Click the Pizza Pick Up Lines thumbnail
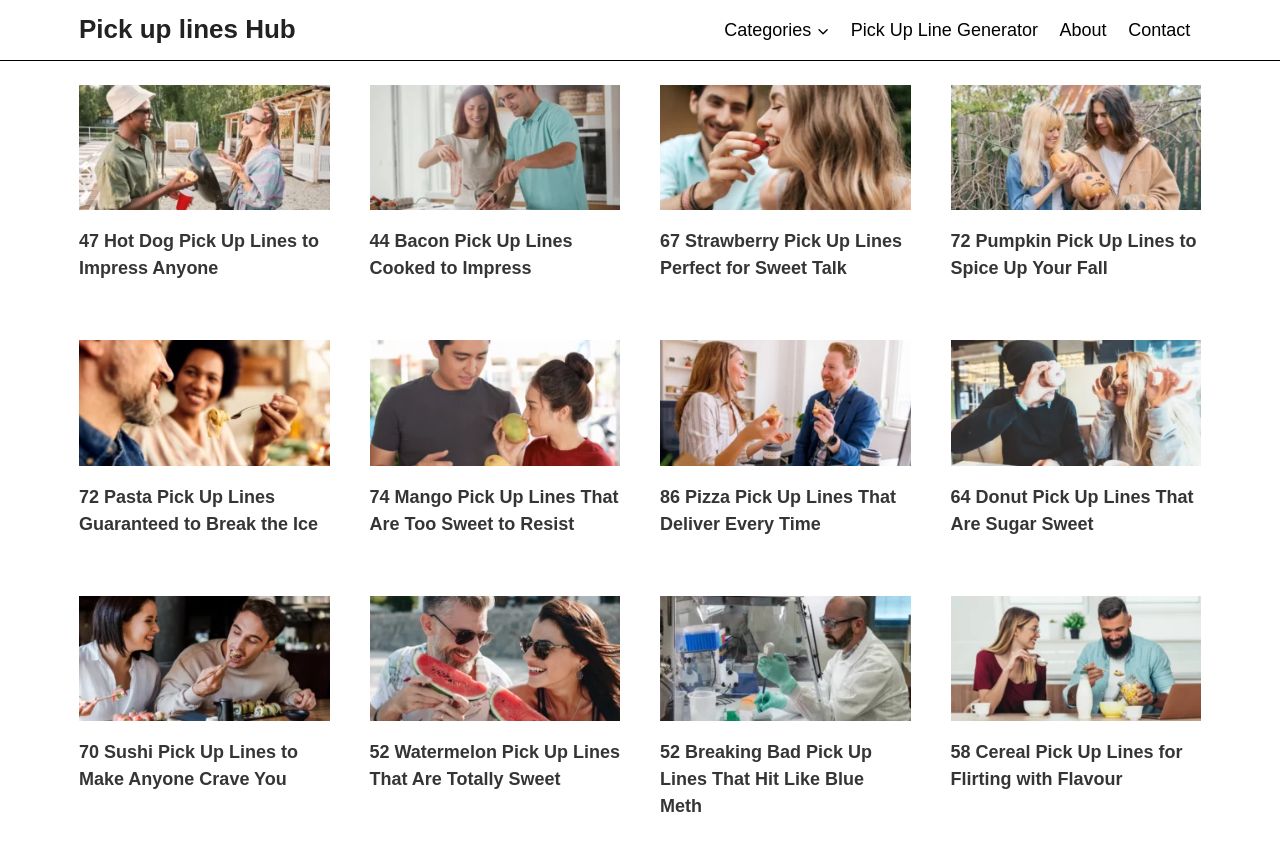Screen dimensions: 1280x853 click(785, 403)
